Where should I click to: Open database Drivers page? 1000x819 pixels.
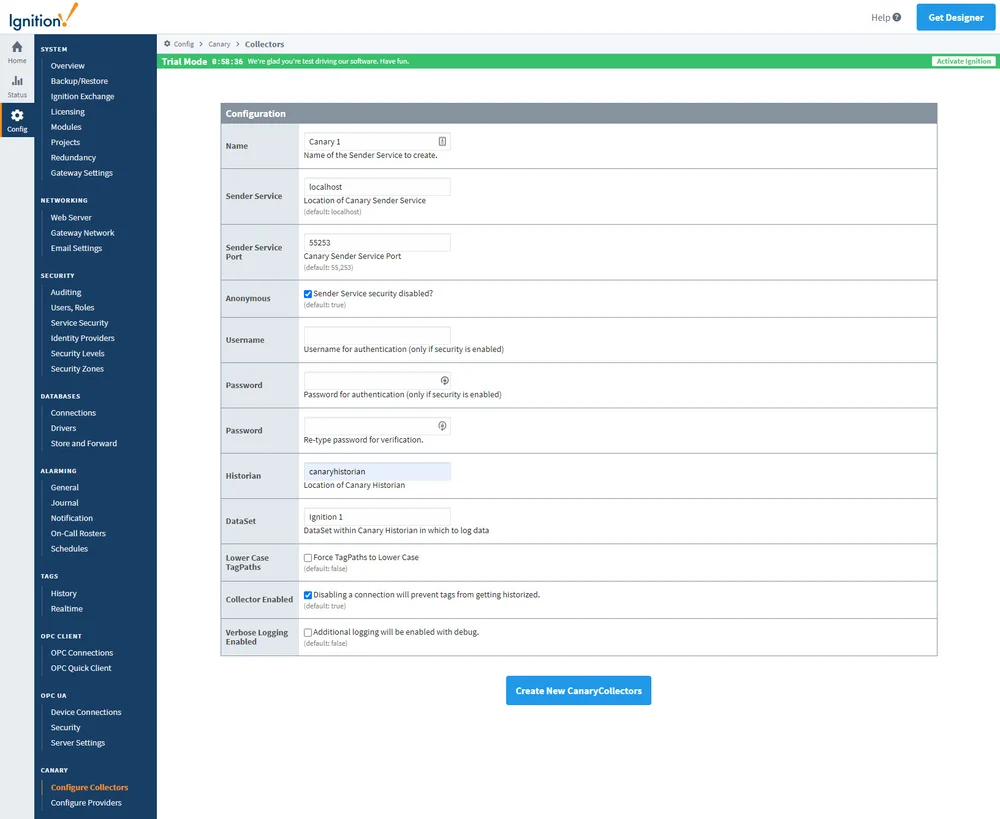tap(63, 428)
